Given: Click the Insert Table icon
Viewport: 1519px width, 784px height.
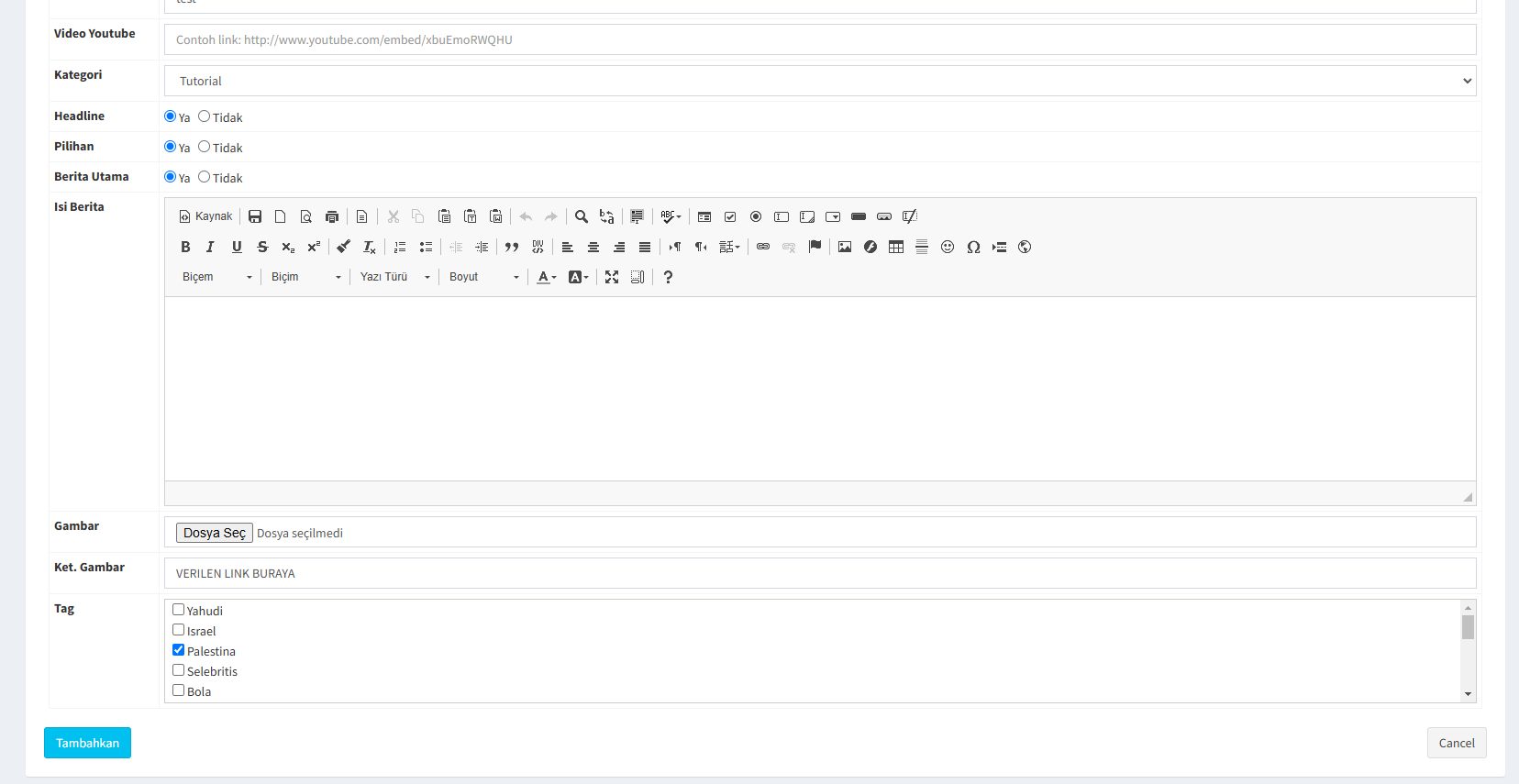Looking at the screenshot, I should [896, 247].
